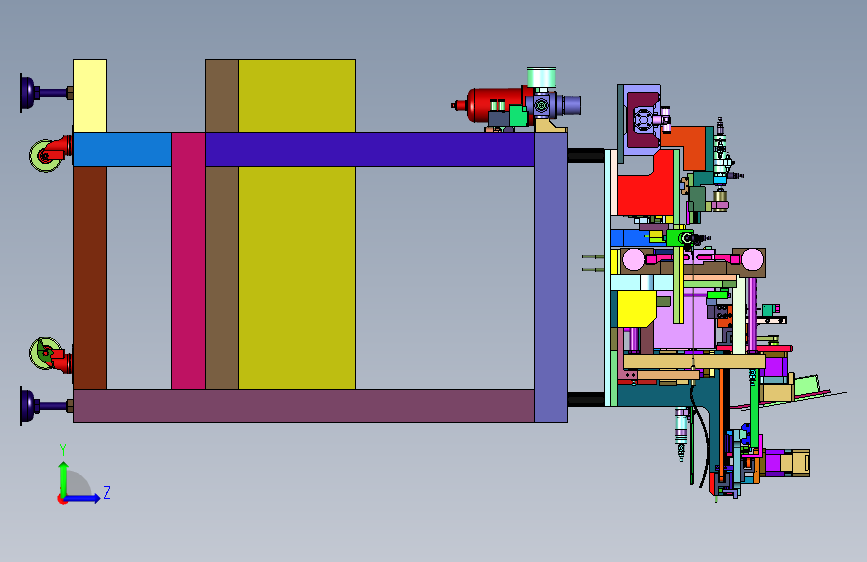Pick the lower dark-blue leveling foot
This screenshot has height=562, width=867.
point(45,405)
